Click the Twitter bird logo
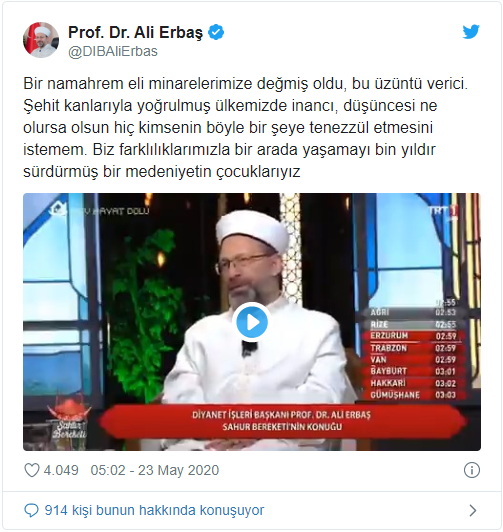 coord(471,32)
